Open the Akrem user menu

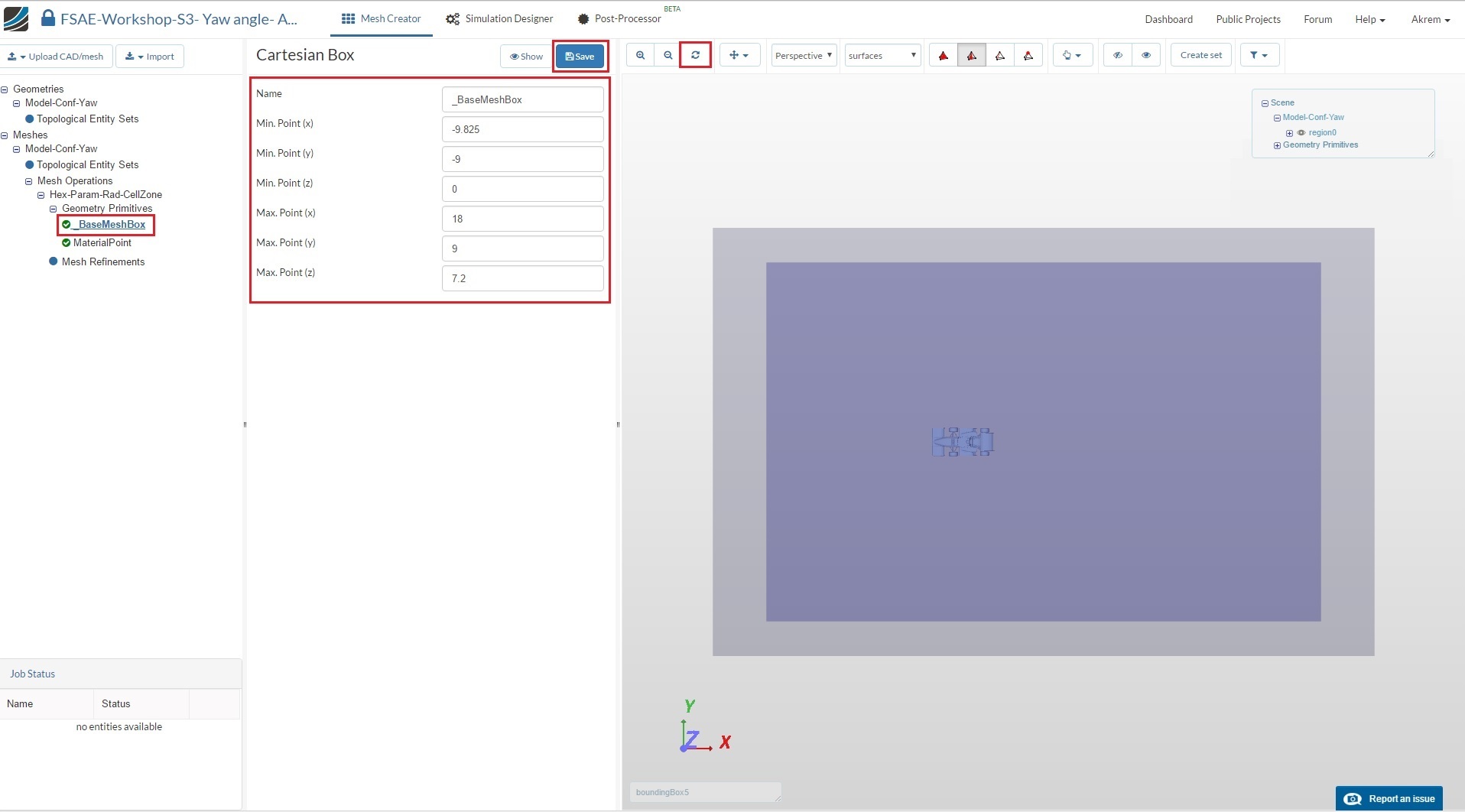pos(1430,19)
